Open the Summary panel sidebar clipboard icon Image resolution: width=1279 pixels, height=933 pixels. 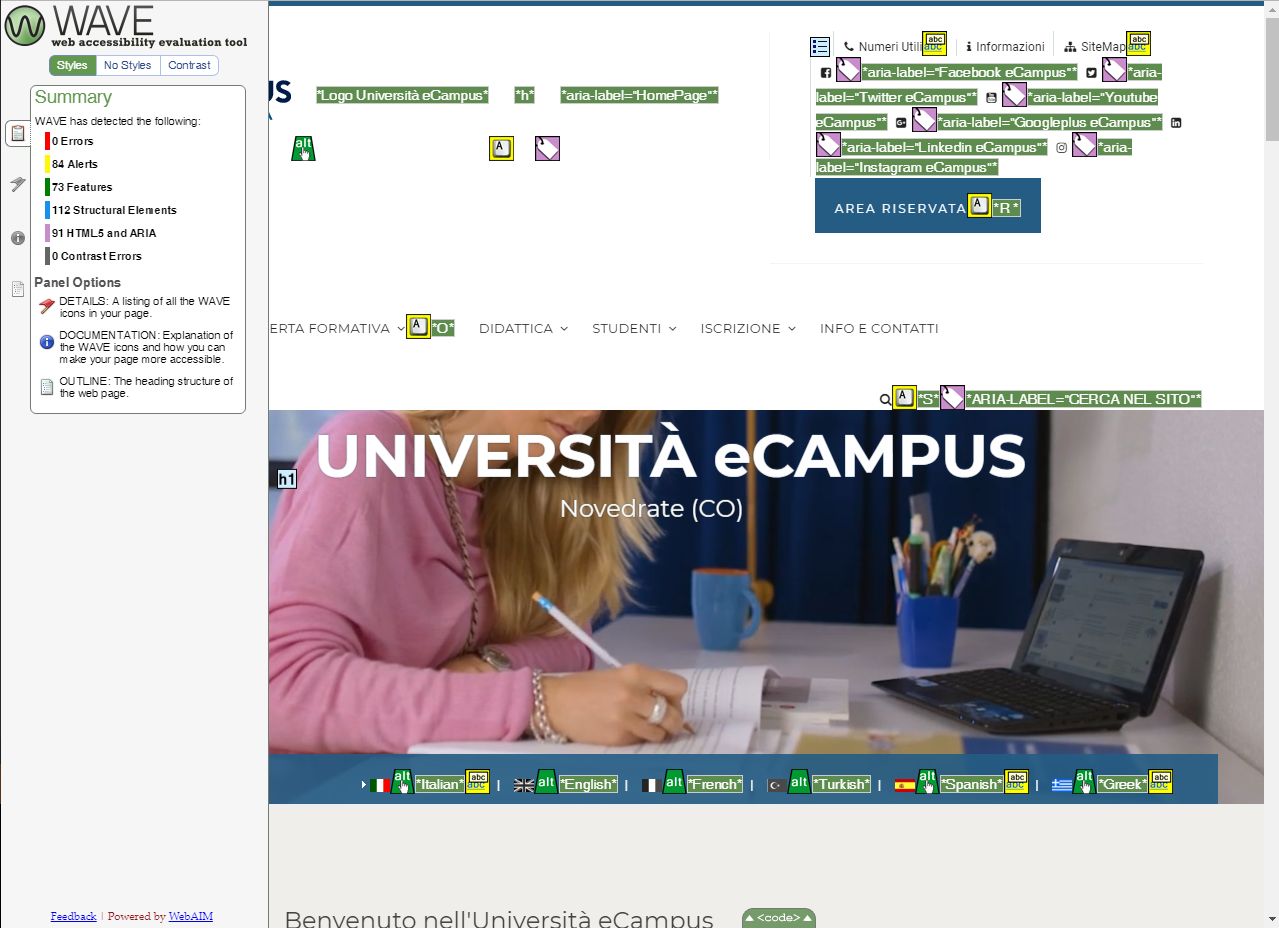click(17, 133)
